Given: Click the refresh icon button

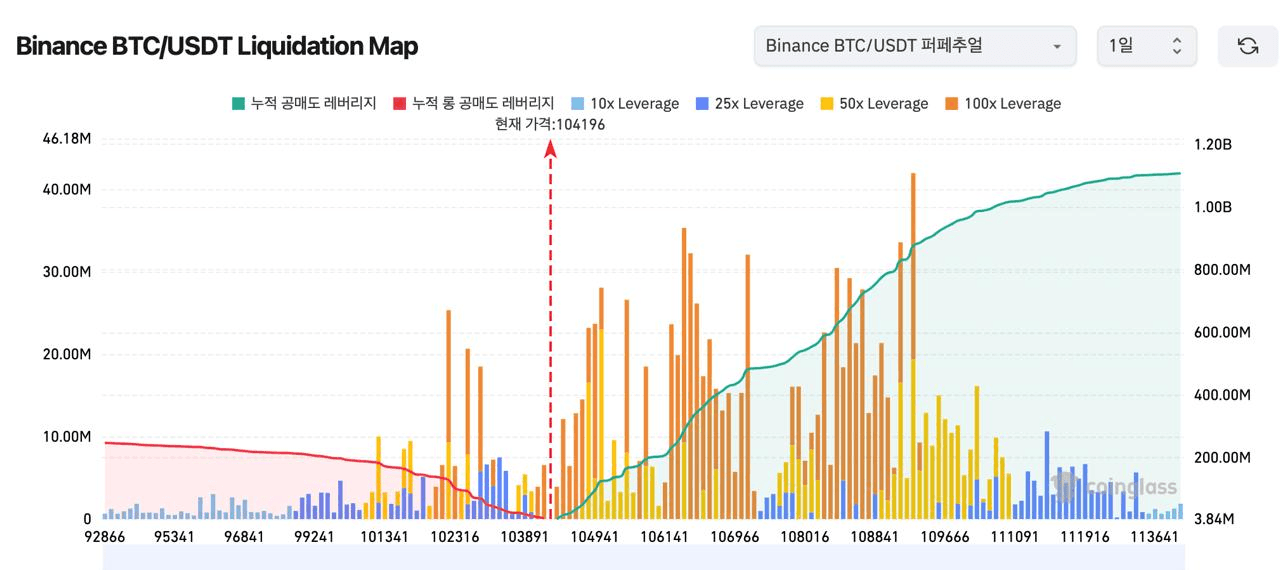Looking at the screenshot, I should tap(1248, 46).
